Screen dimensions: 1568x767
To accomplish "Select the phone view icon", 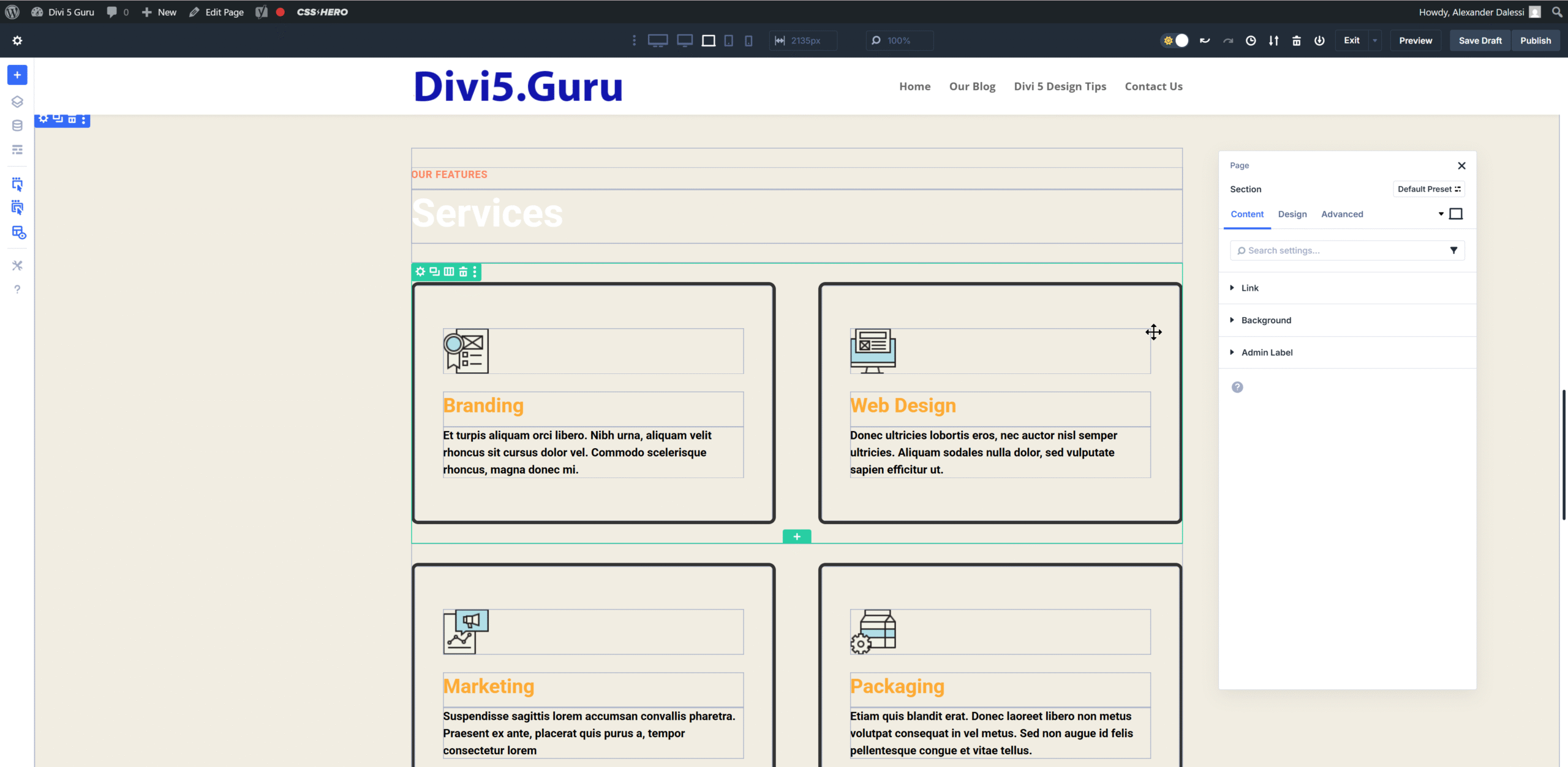I will pyautogui.click(x=748, y=40).
